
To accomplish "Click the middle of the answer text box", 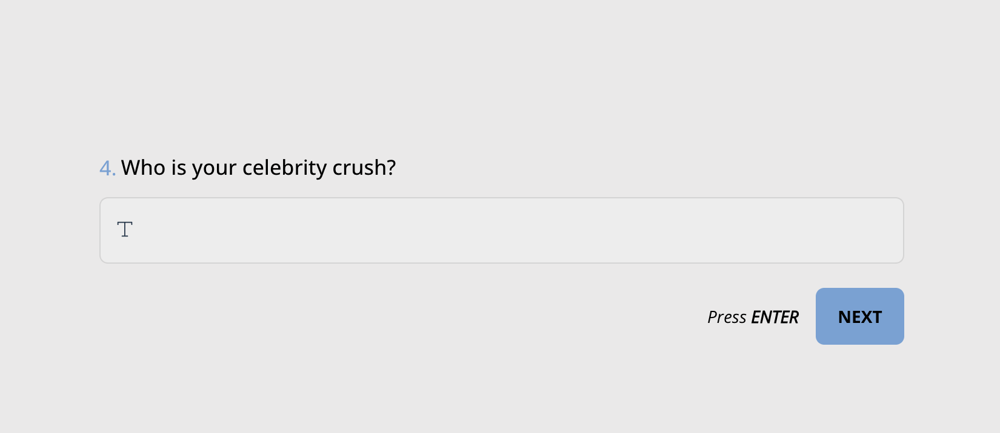I will pyautogui.click(x=501, y=230).
